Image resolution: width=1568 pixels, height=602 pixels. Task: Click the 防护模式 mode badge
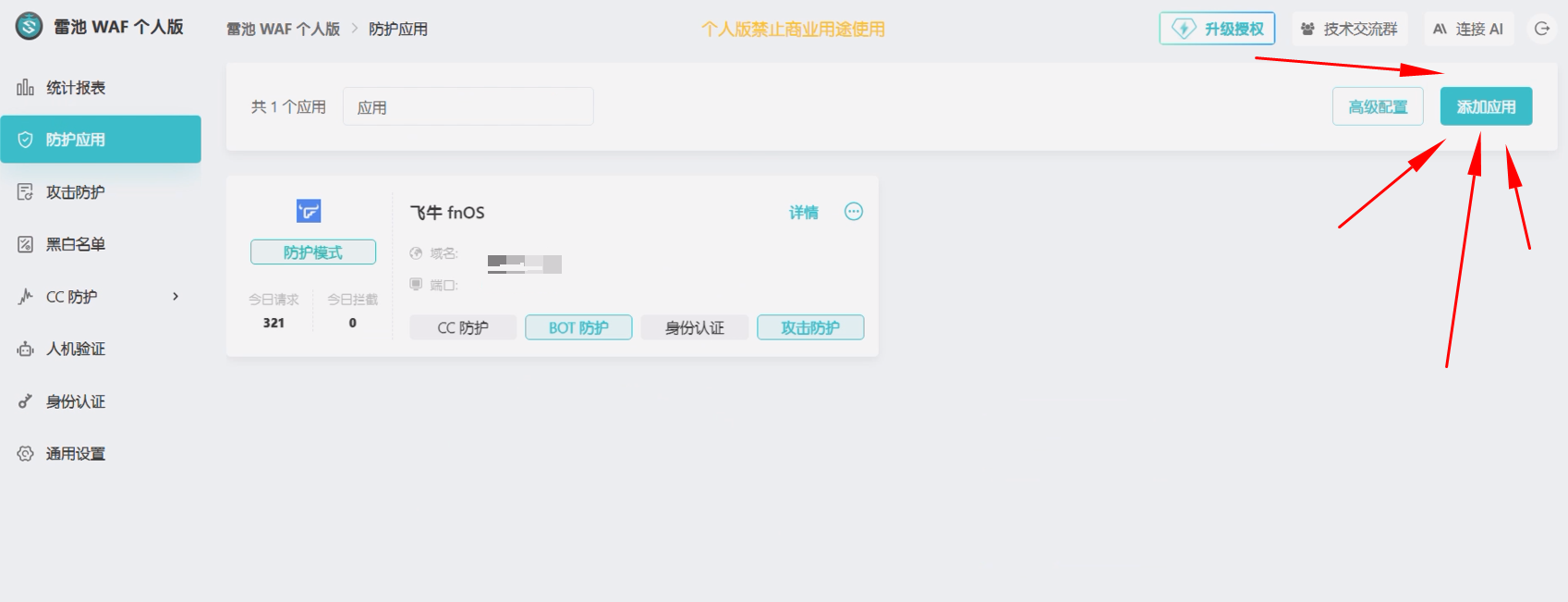click(313, 252)
